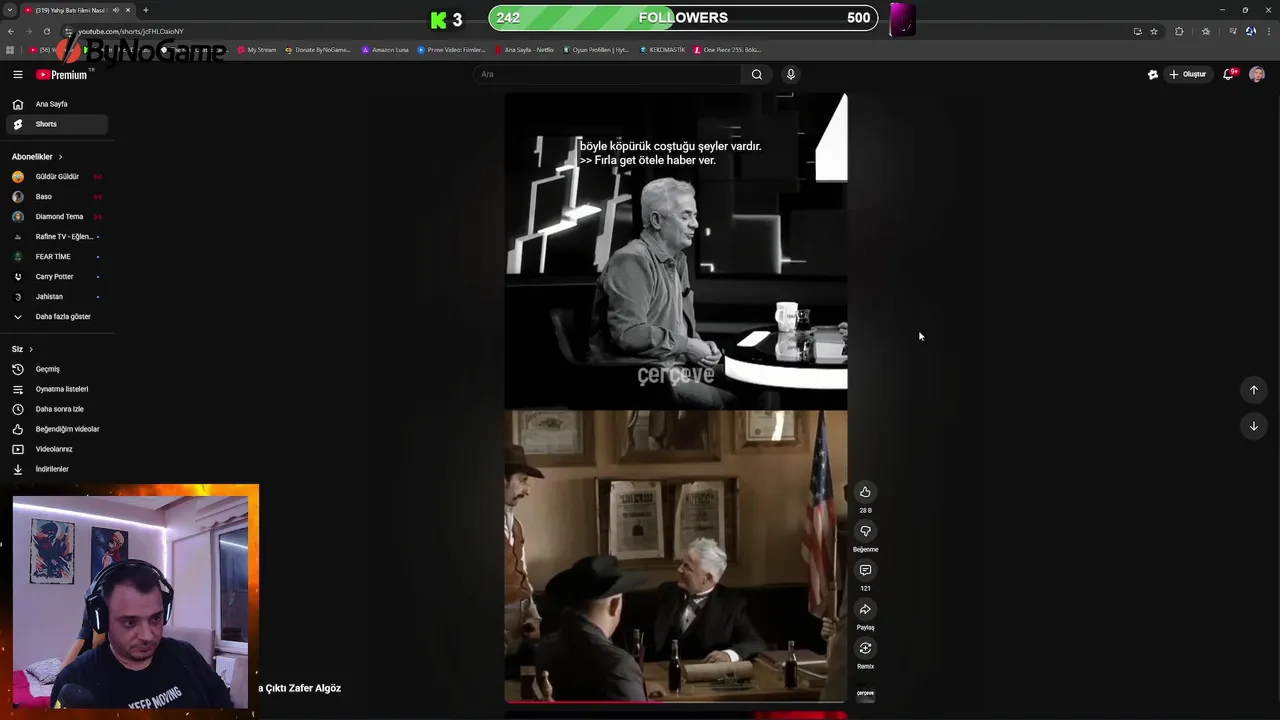Bookmark this page with the star icon
1280x720 pixels.
pos(1154,31)
